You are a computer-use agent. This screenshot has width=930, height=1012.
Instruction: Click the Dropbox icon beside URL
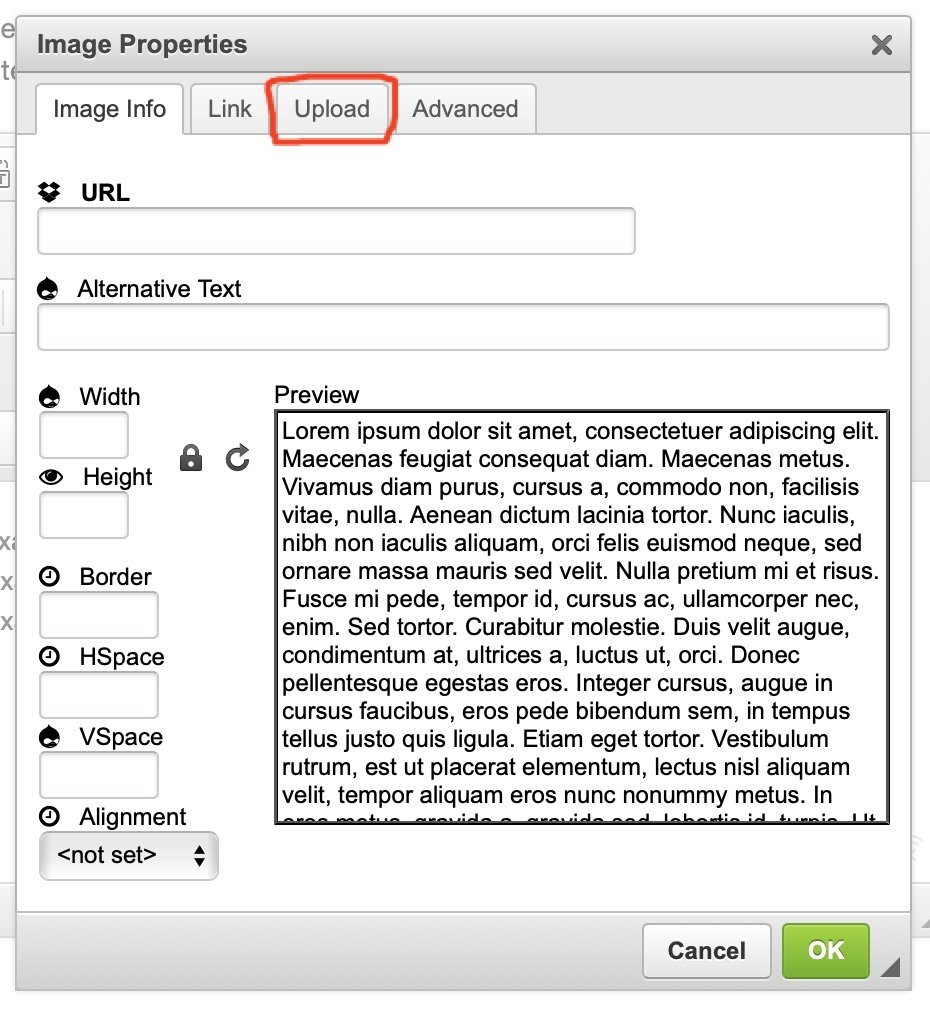coord(49,192)
